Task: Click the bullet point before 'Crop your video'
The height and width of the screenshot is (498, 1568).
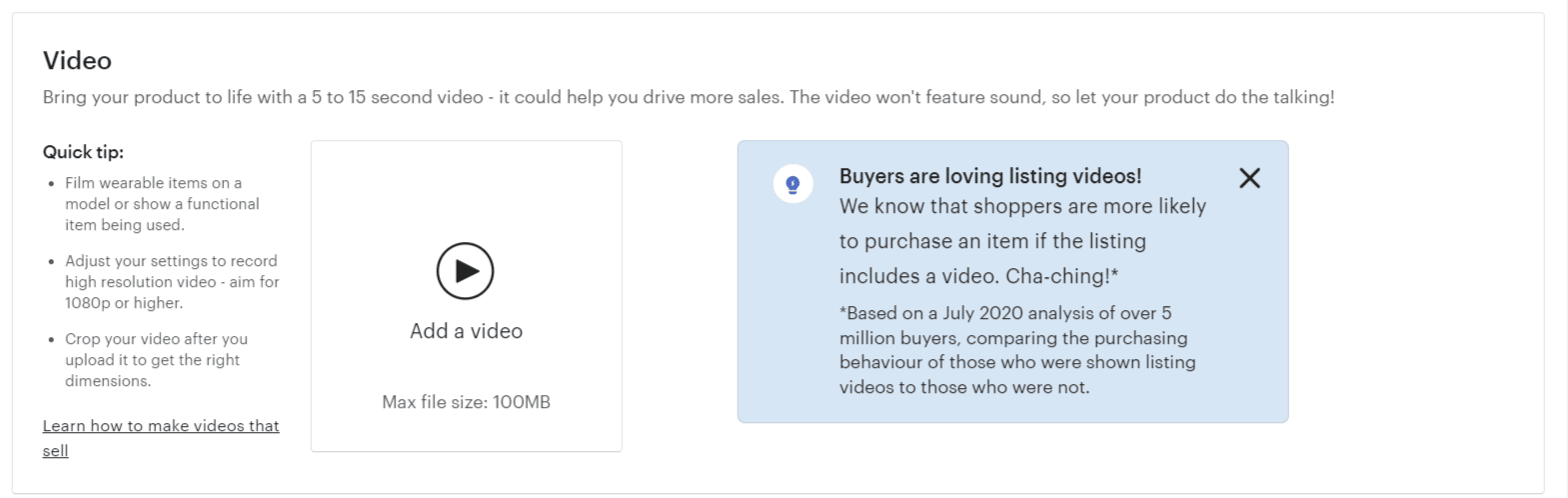Action: click(x=52, y=340)
